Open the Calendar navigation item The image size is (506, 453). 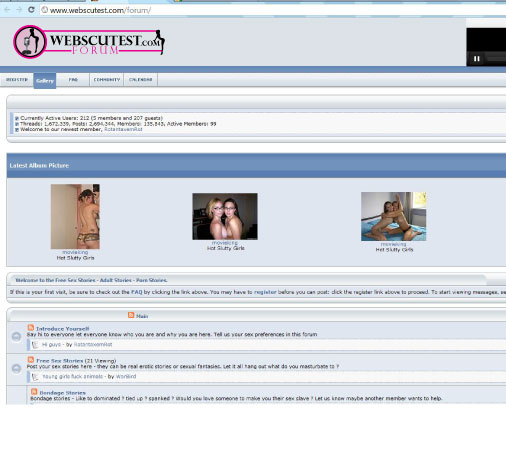141,80
